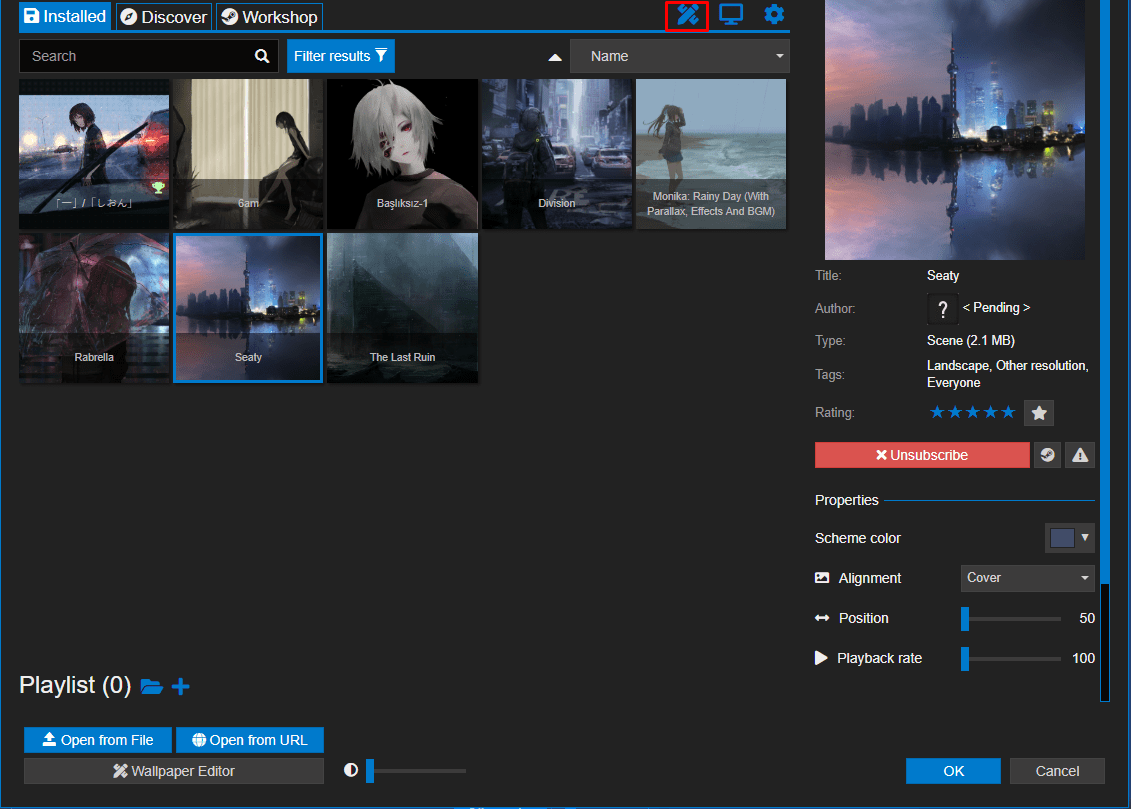Image resolution: width=1131 pixels, height=809 pixels.
Task: Add Seaty to favorites star button
Action: coord(1039,413)
